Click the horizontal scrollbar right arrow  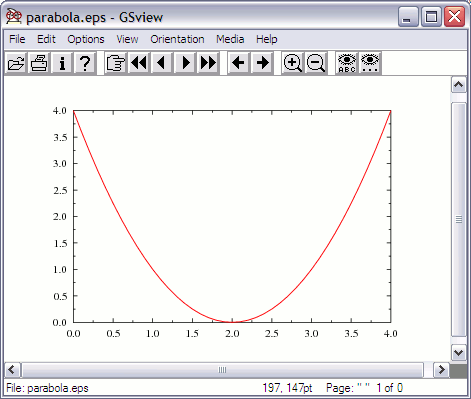pos(441,370)
